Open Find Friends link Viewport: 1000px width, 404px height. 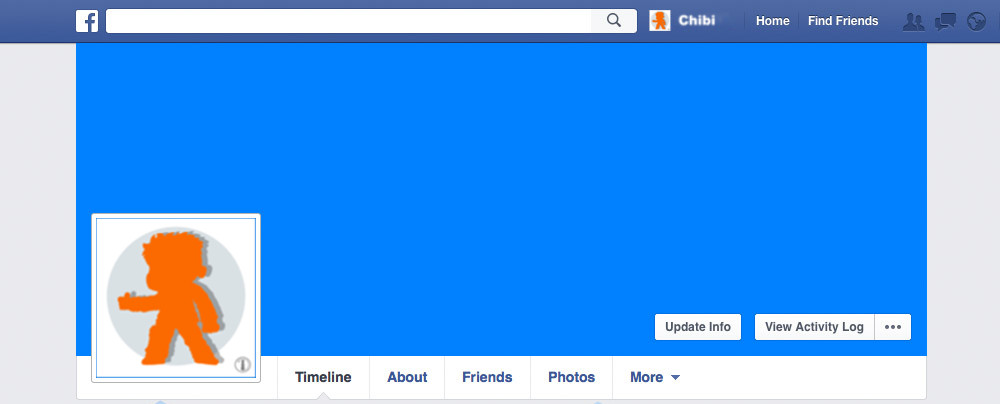pos(843,21)
